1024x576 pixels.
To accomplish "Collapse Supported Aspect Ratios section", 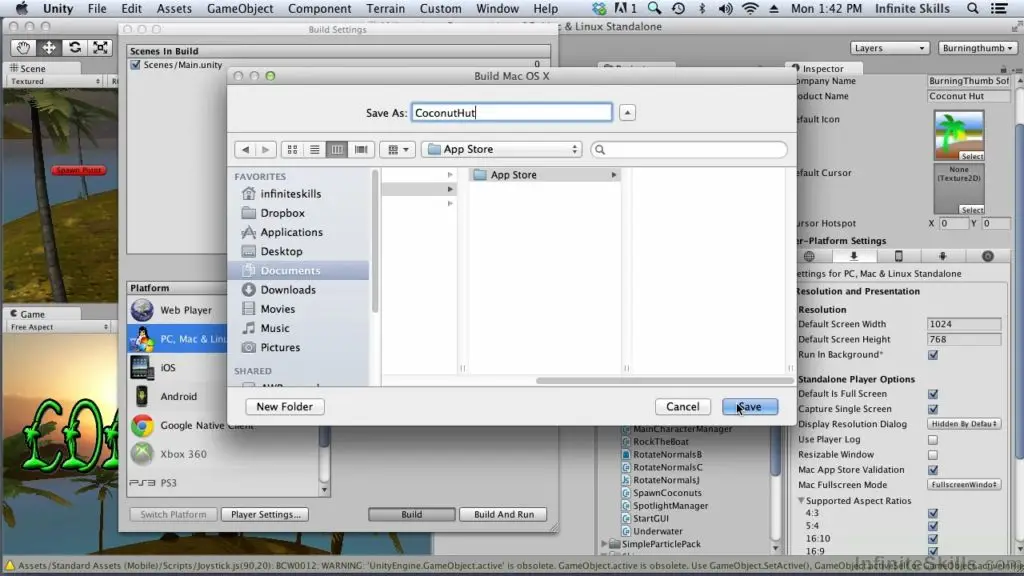I will tap(801, 500).
